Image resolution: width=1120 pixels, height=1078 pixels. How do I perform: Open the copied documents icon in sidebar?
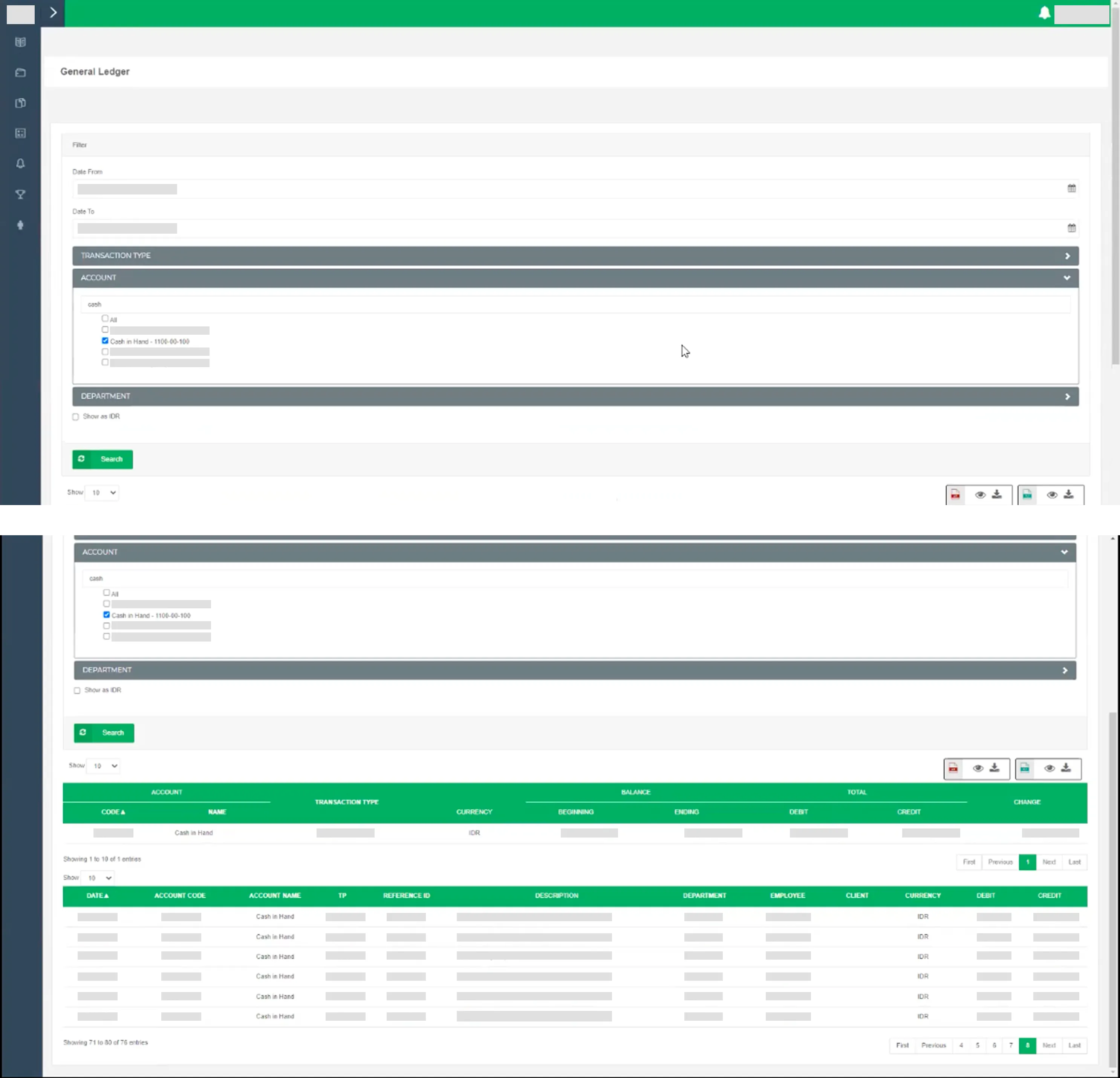[x=21, y=103]
